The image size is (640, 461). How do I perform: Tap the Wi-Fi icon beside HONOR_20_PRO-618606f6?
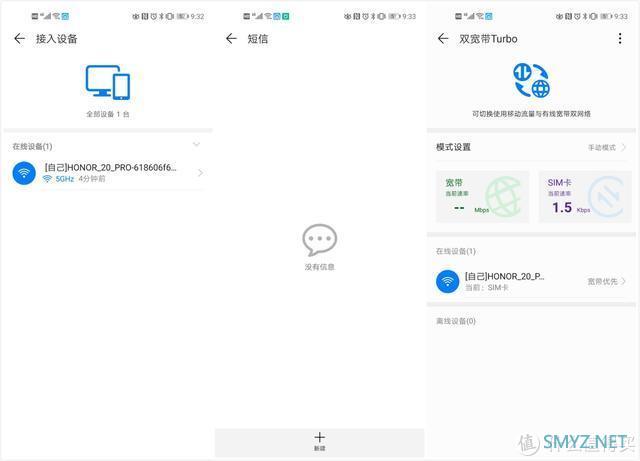pos(24,173)
